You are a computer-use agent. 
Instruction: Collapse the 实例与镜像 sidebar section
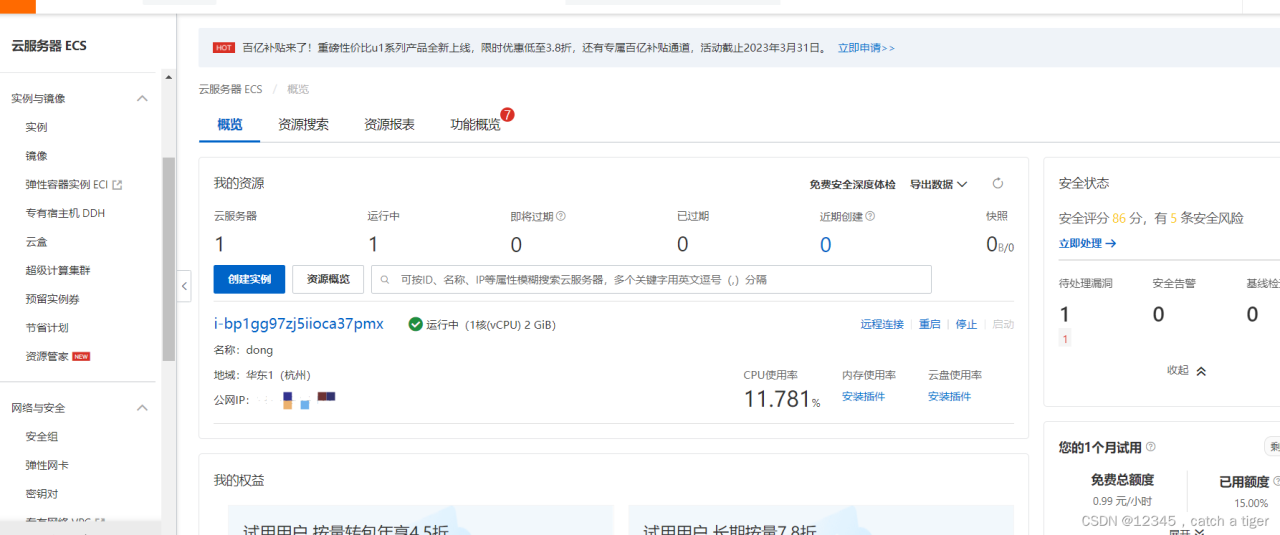pos(142,98)
